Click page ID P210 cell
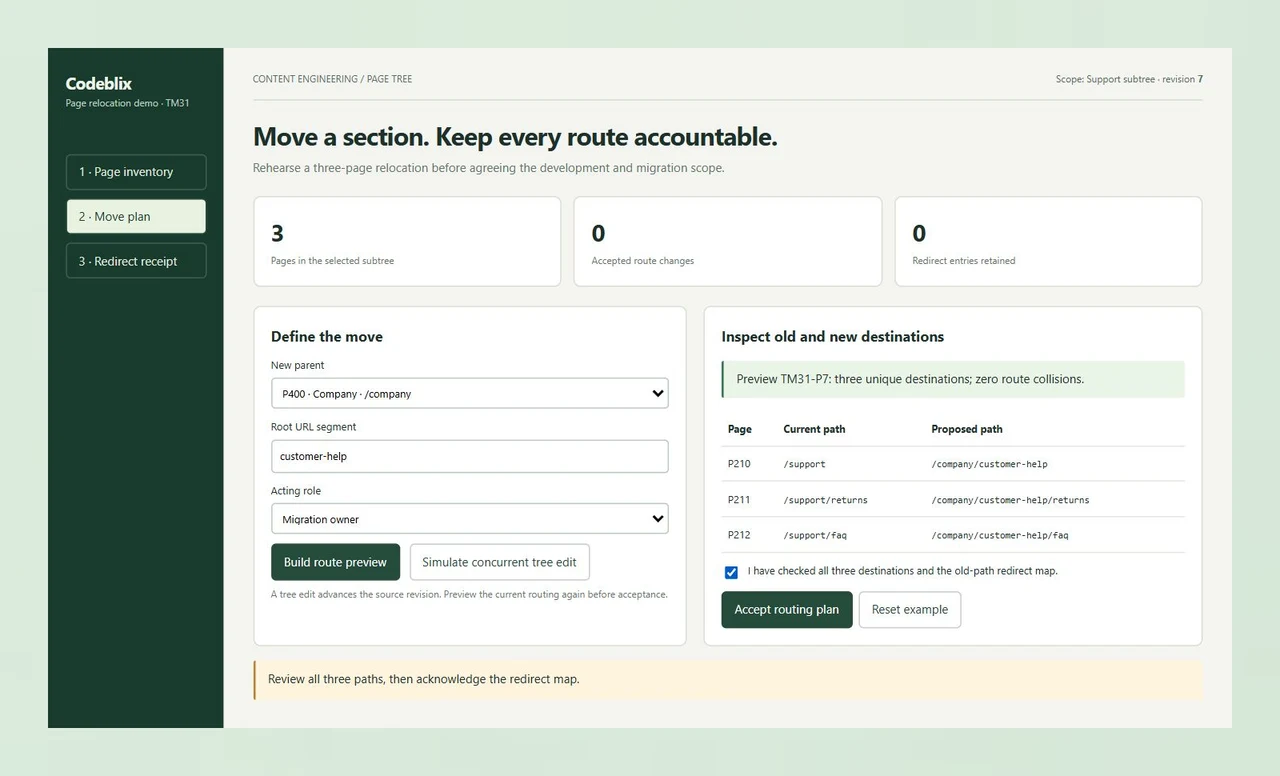Viewport: 1280px width, 776px height. 739,464
